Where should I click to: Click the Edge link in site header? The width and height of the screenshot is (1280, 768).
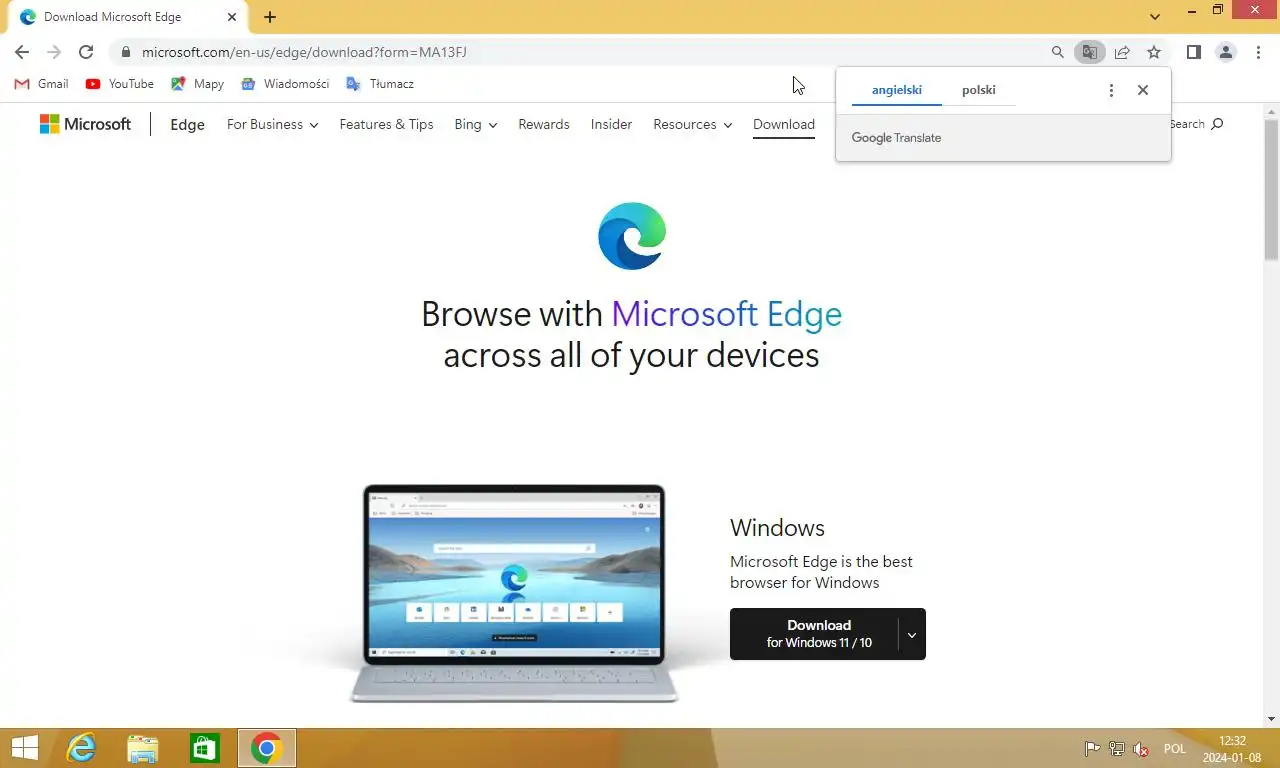click(188, 125)
